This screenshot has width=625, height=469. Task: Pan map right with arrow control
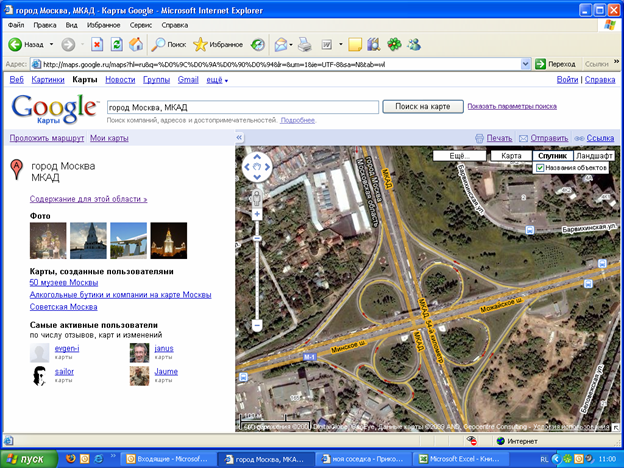click(267, 167)
